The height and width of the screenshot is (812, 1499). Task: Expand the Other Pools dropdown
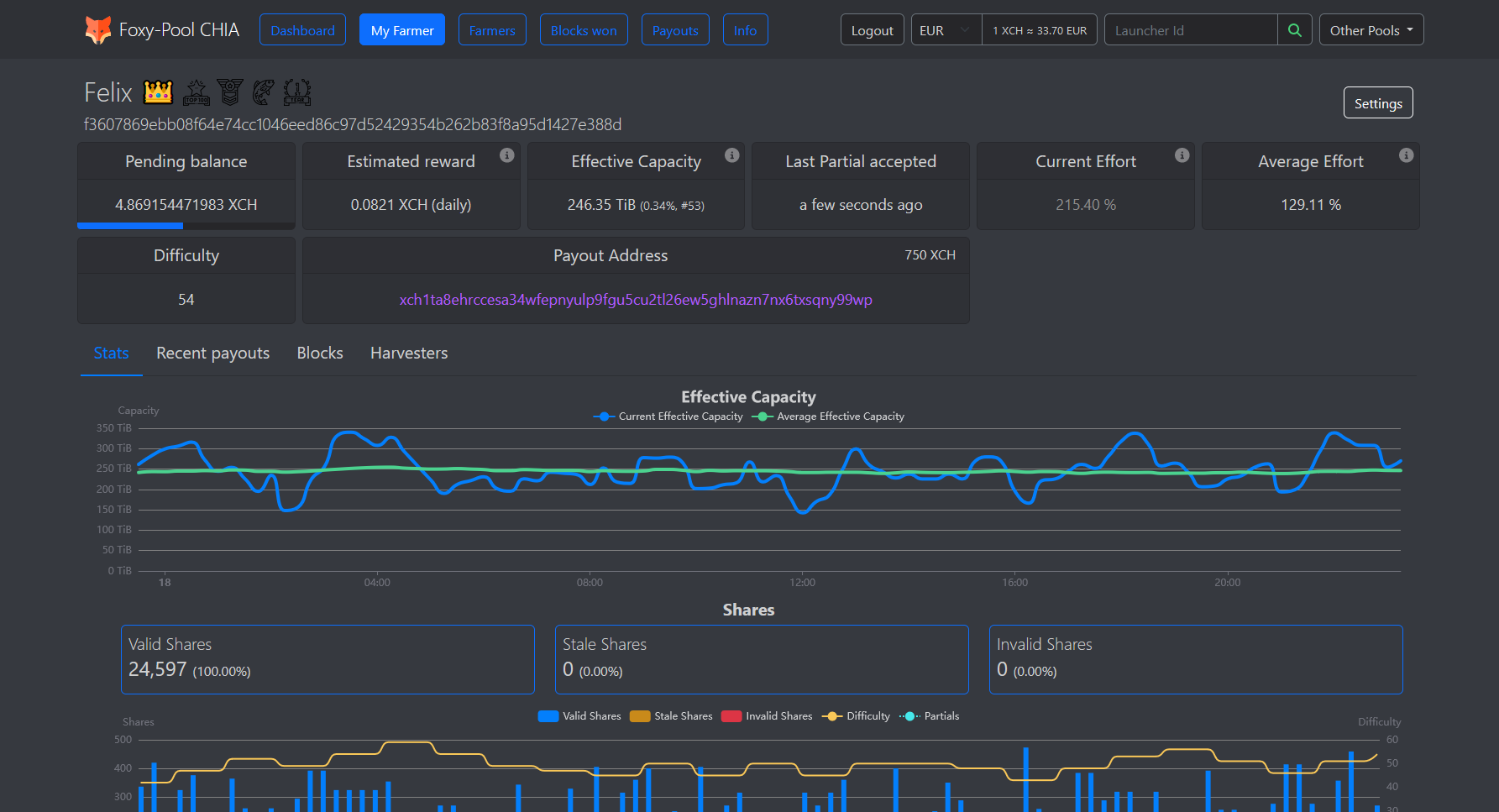[1371, 30]
